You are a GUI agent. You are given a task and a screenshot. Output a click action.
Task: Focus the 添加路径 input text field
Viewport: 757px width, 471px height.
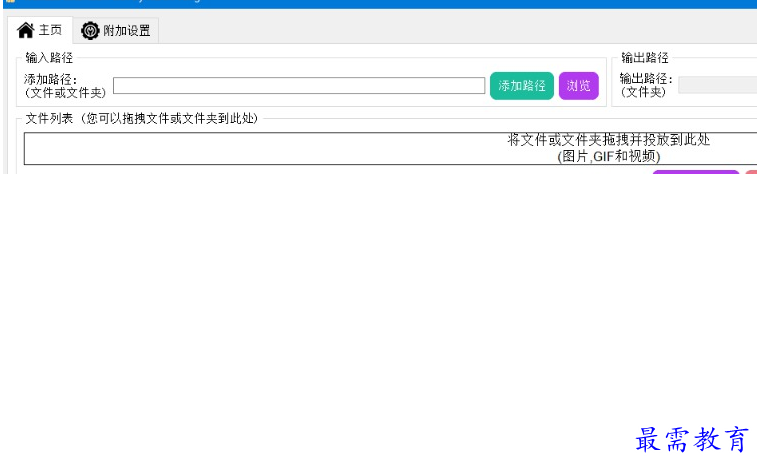(x=299, y=86)
